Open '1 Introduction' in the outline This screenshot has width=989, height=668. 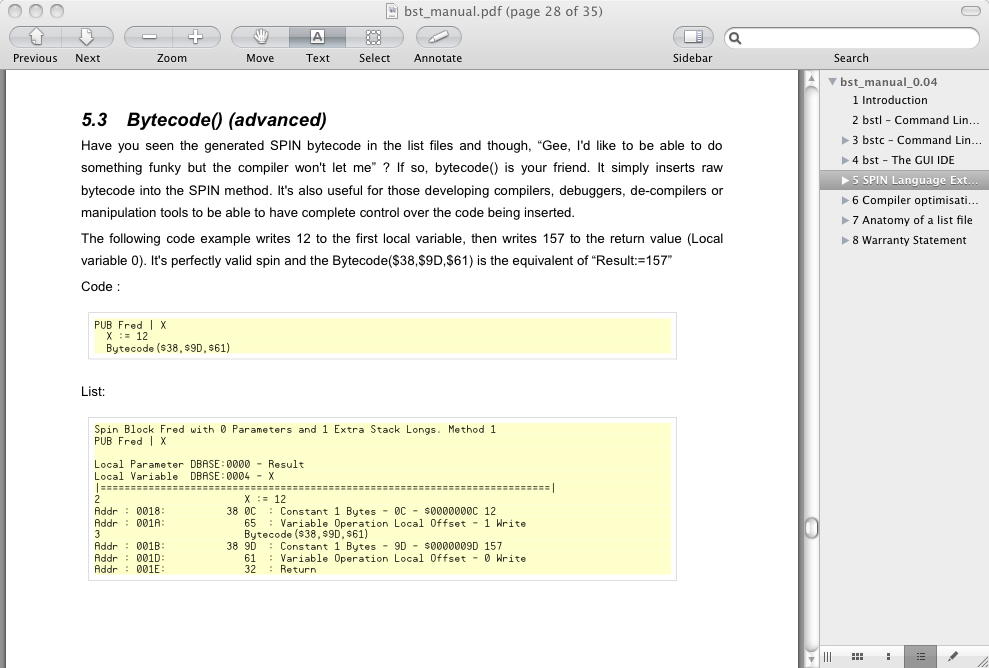tap(889, 100)
